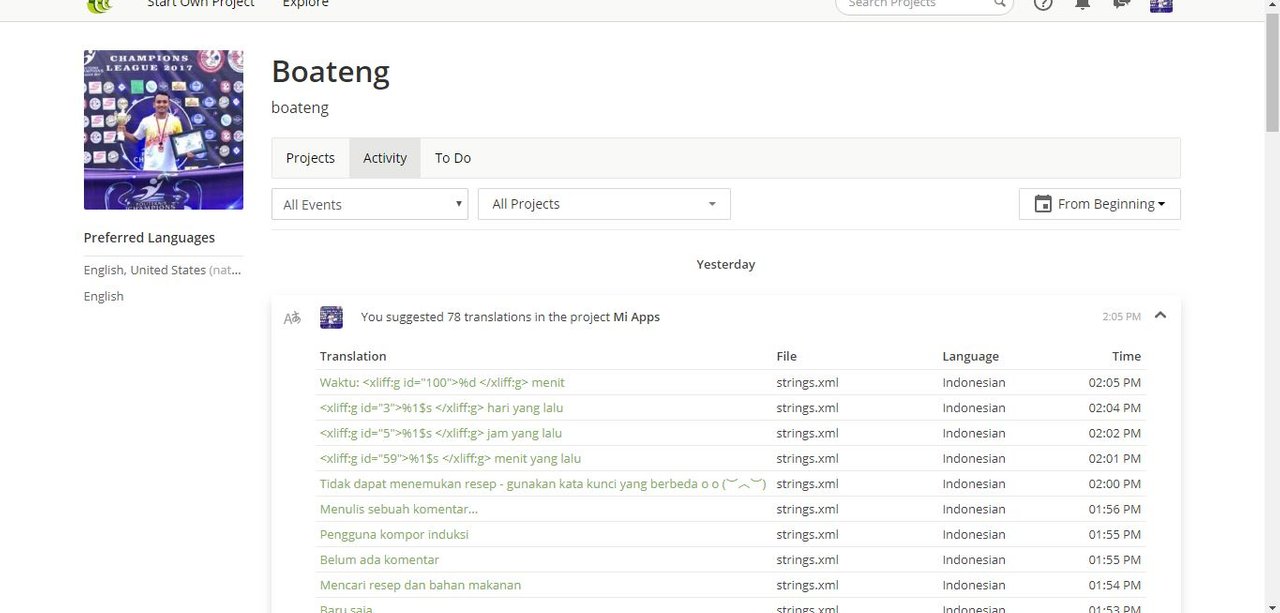Click the 'boateng' username text
Viewport: 1280px width, 613px height.
click(300, 108)
